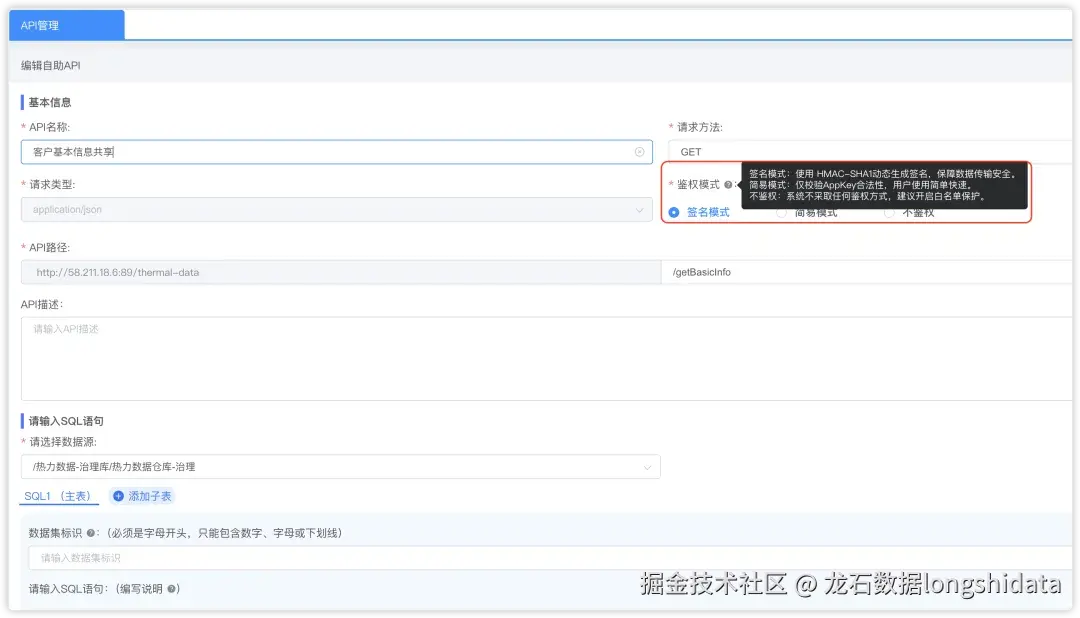Click the API路径 label
The image size is (1080, 618).
49,247
